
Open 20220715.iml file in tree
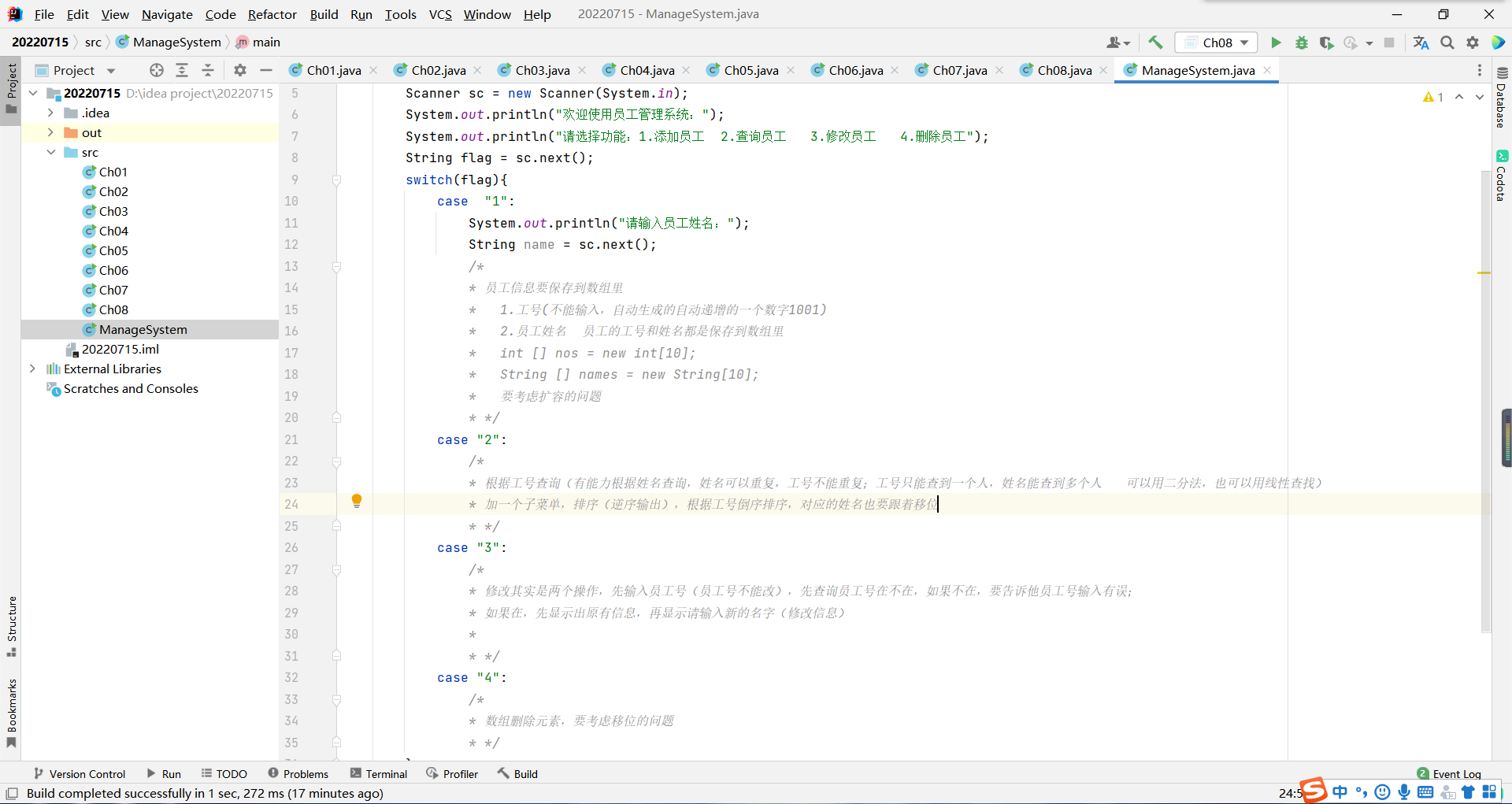(x=120, y=349)
